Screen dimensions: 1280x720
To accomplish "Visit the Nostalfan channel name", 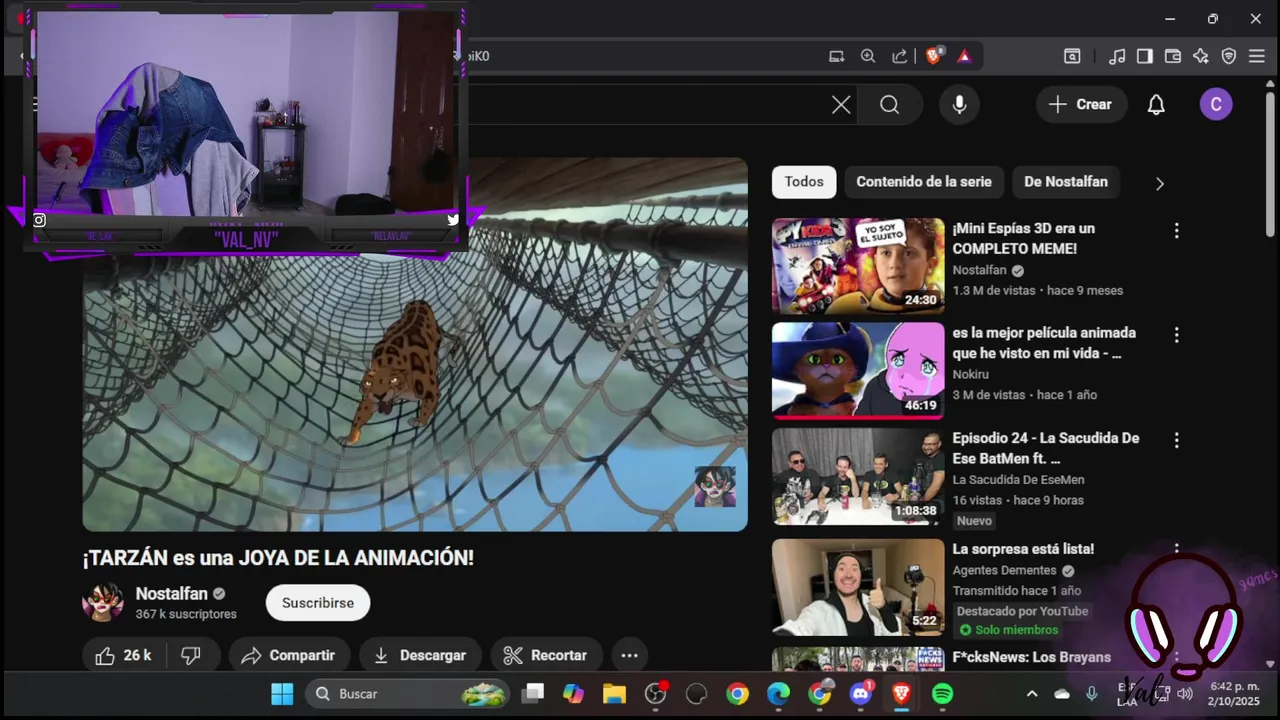I will point(171,594).
